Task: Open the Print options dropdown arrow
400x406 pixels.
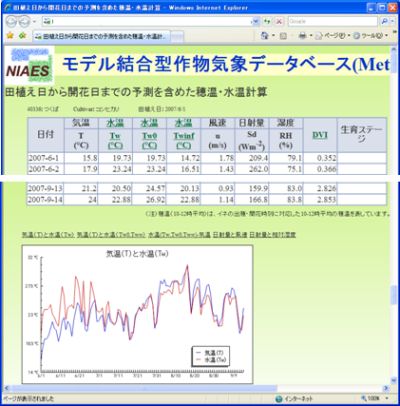Action: click(311, 35)
